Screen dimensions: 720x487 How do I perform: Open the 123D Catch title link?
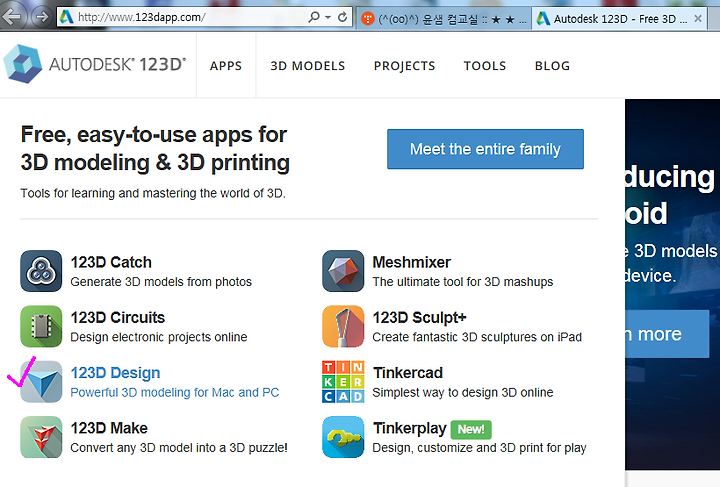pyautogui.click(x=111, y=262)
